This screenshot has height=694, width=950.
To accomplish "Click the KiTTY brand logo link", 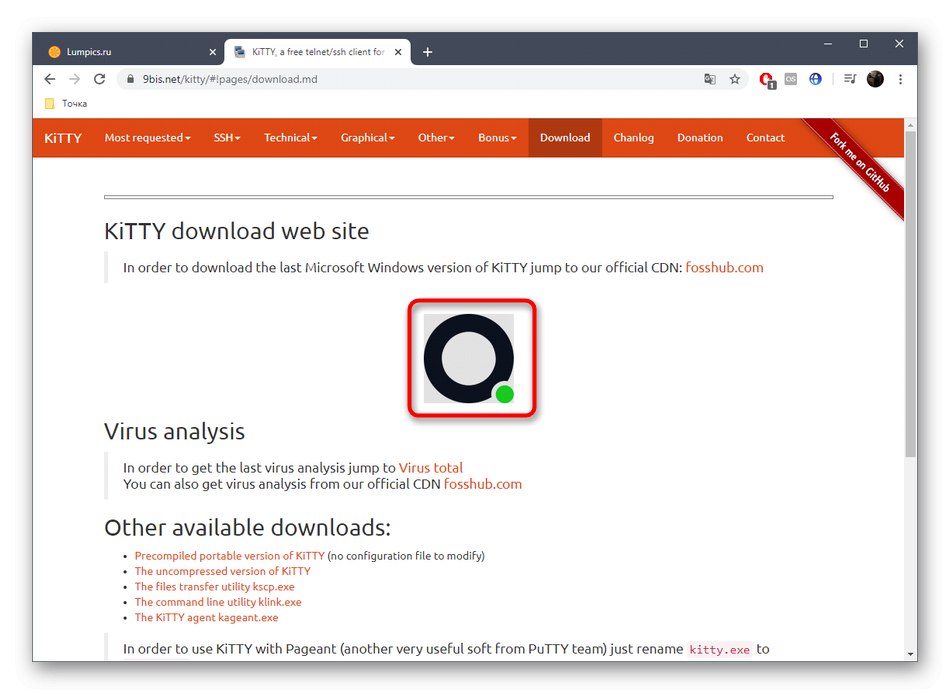I will pos(62,138).
